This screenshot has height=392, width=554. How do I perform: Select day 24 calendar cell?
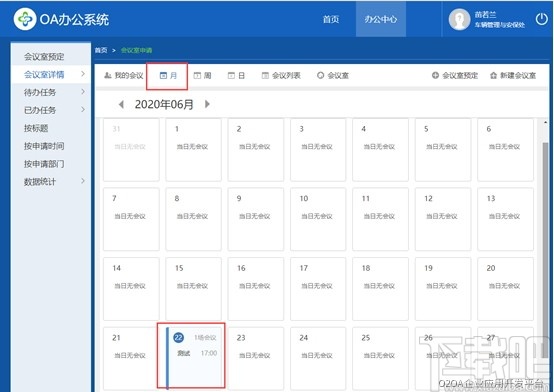(318, 358)
